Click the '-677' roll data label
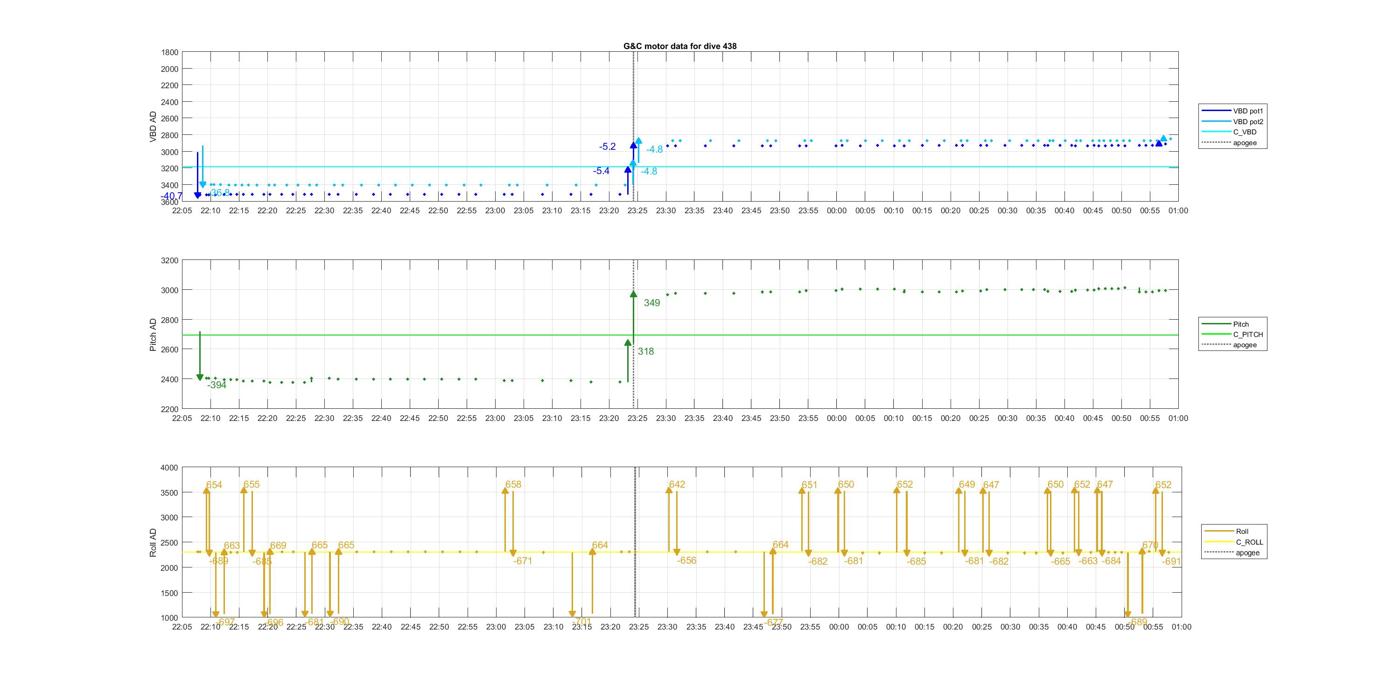1400x693 pixels. (x=775, y=622)
